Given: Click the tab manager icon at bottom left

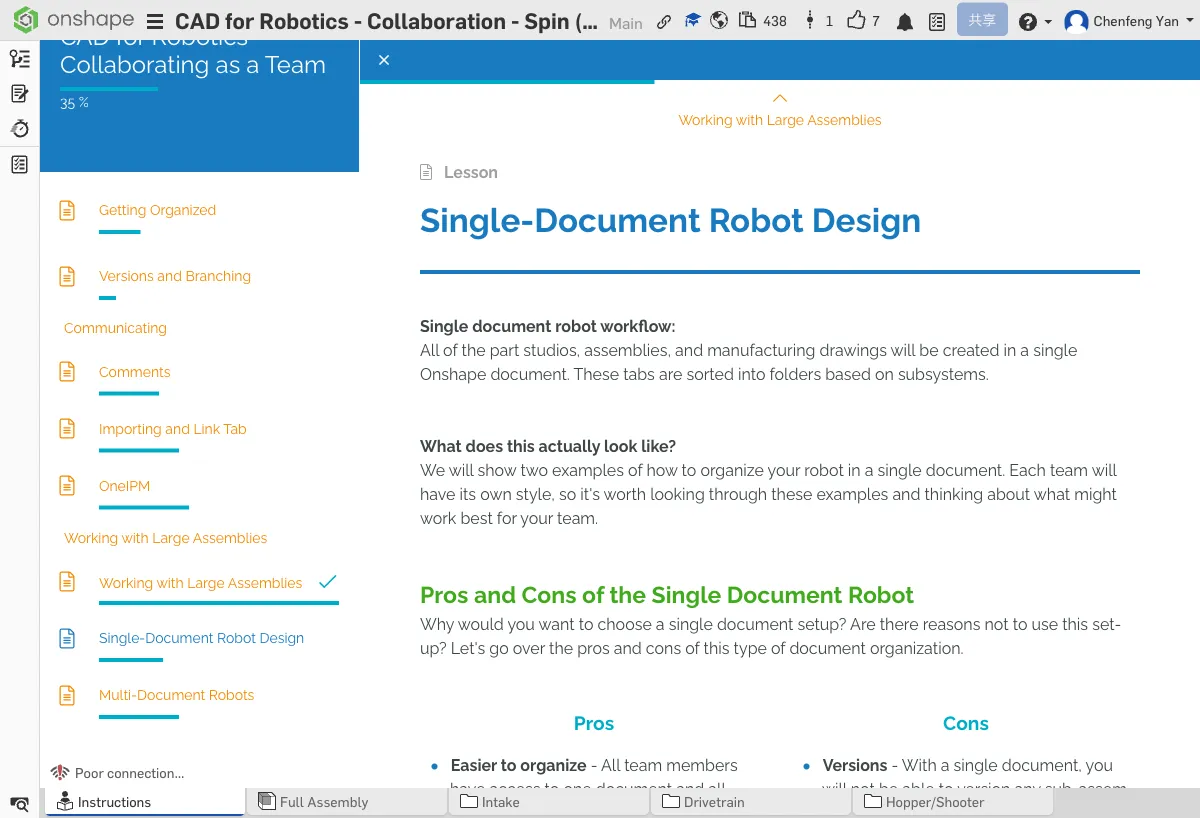Looking at the screenshot, I should pos(19,803).
